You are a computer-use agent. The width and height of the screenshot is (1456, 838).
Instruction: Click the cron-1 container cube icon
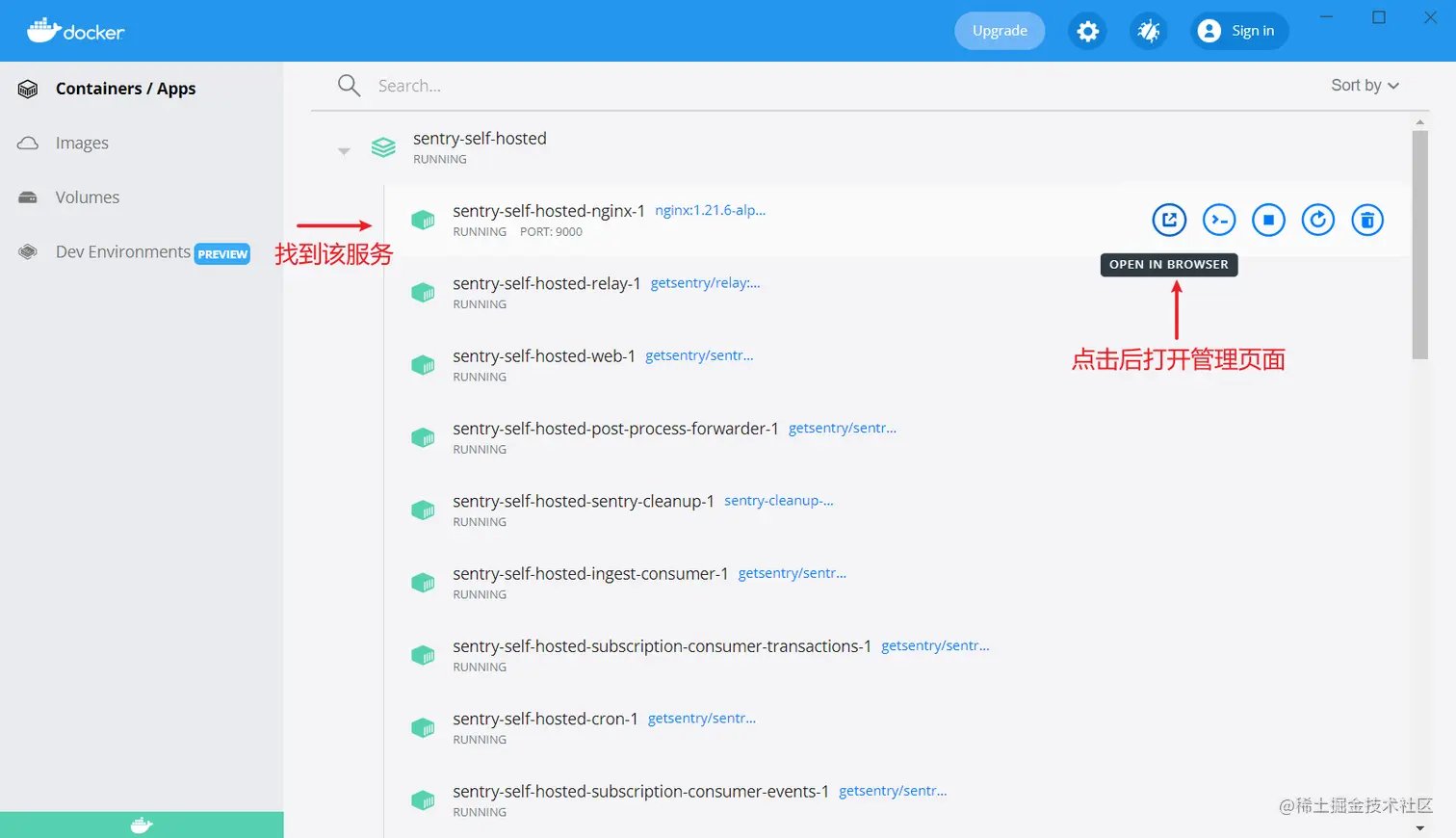pyautogui.click(x=423, y=728)
